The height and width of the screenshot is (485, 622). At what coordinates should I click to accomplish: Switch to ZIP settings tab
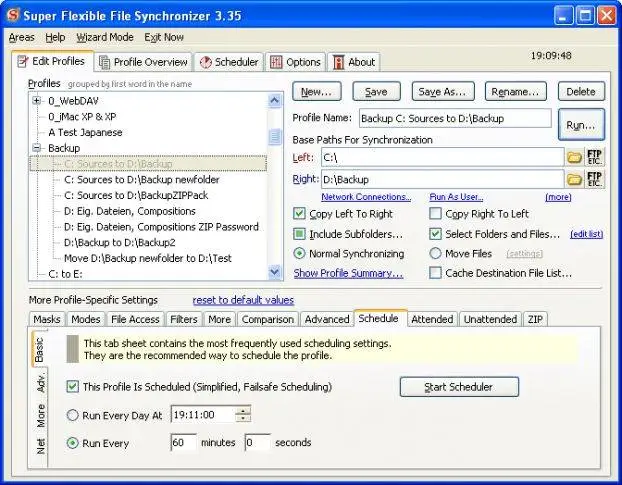click(535, 319)
